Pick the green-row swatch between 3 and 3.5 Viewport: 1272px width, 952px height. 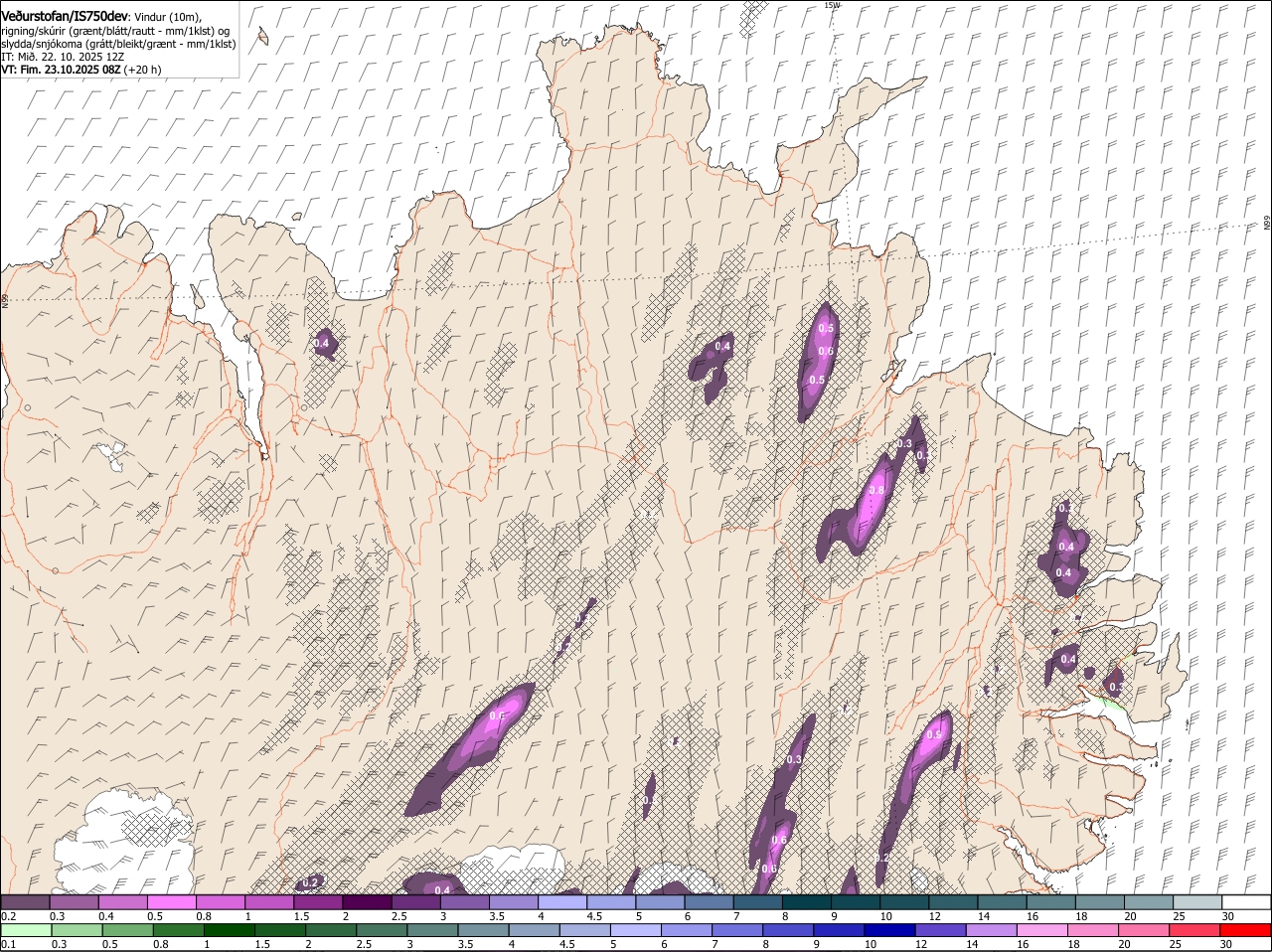coord(432,931)
